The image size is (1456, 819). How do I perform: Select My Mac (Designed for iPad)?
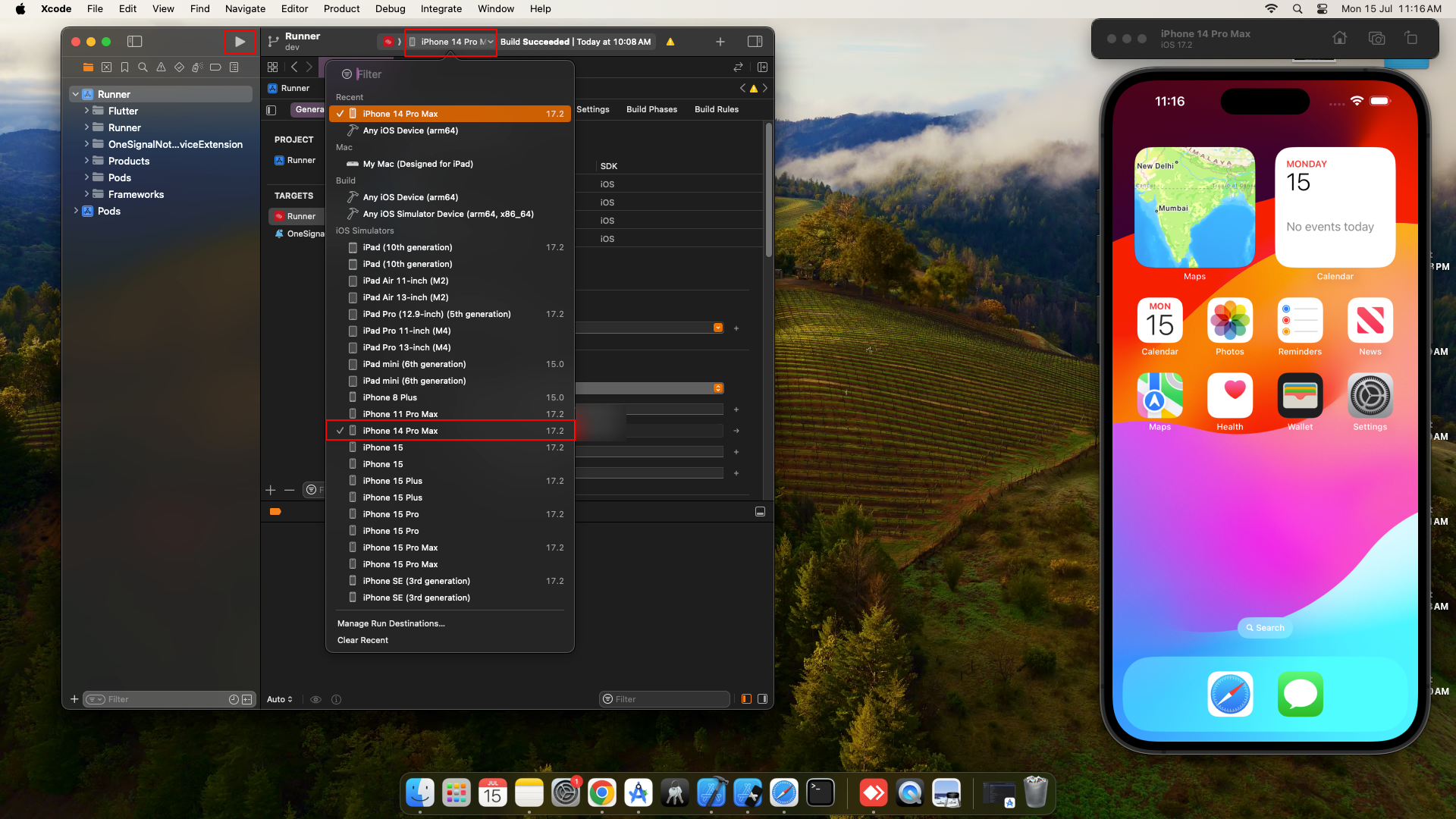coord(418,164)
